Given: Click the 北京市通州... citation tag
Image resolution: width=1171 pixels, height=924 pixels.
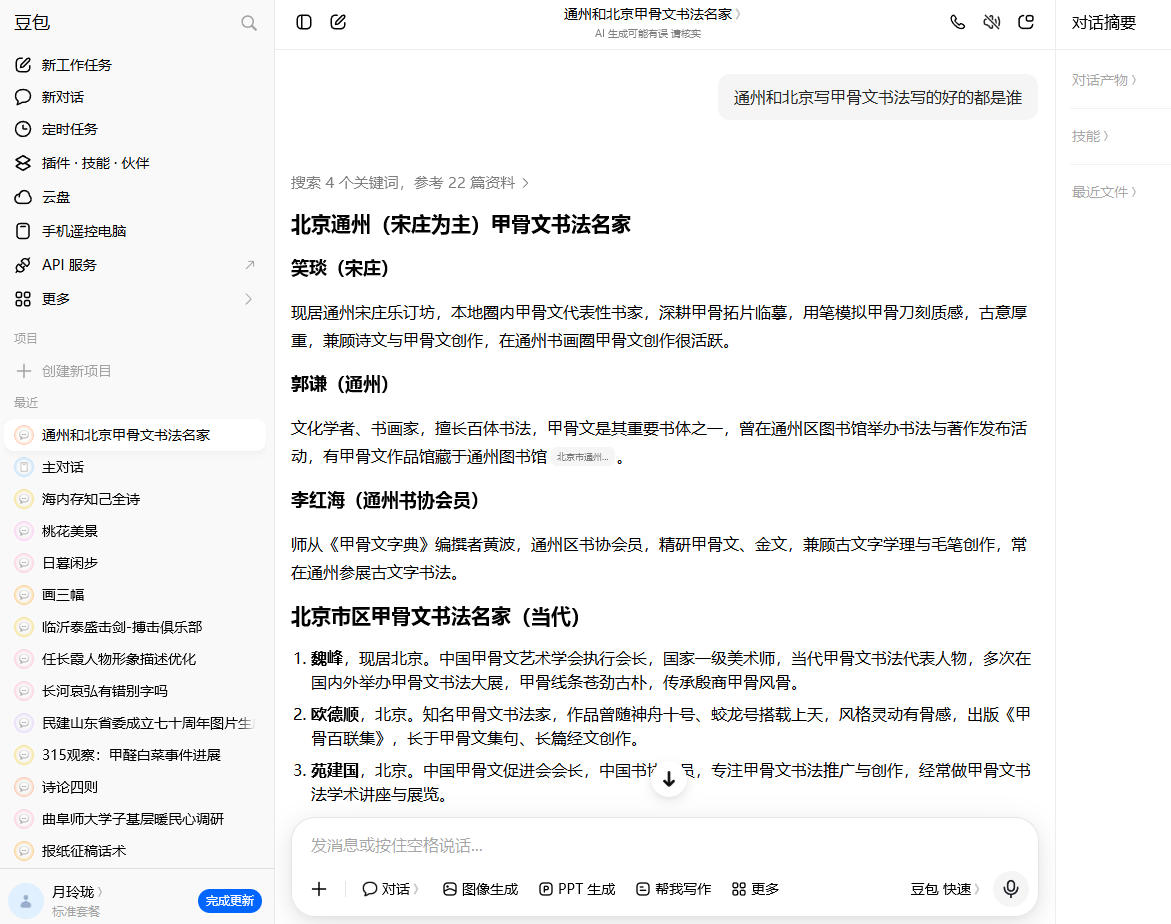Looking at the screenshot, I should (x=583, y=457).
